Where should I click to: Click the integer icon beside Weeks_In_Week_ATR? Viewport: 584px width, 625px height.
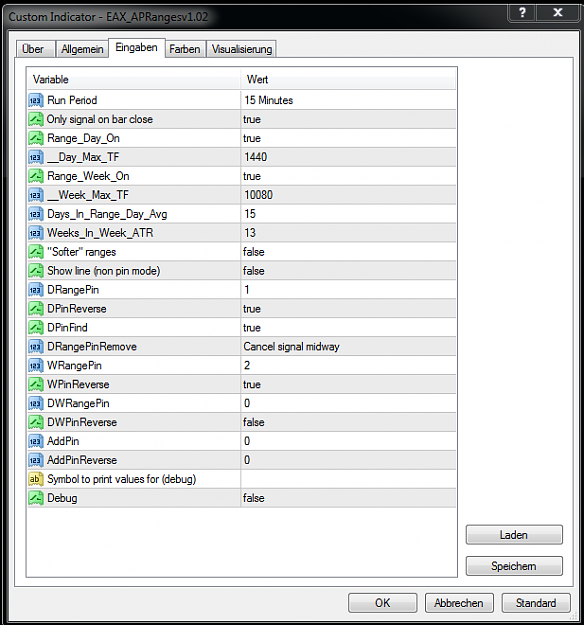coord(35,233)
